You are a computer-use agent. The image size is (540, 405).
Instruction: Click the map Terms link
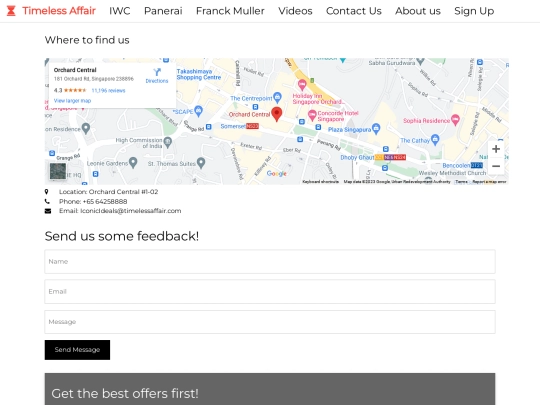pyautogui.click(x=462, y=181)
